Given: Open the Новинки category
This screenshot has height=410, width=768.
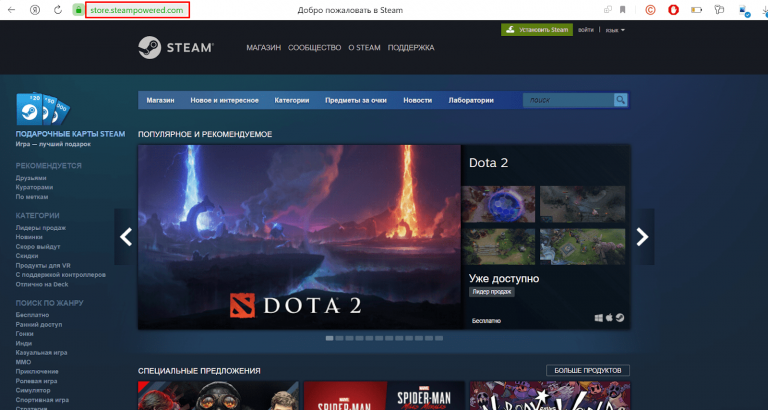Looking at the screenshot, I should 29,237.
